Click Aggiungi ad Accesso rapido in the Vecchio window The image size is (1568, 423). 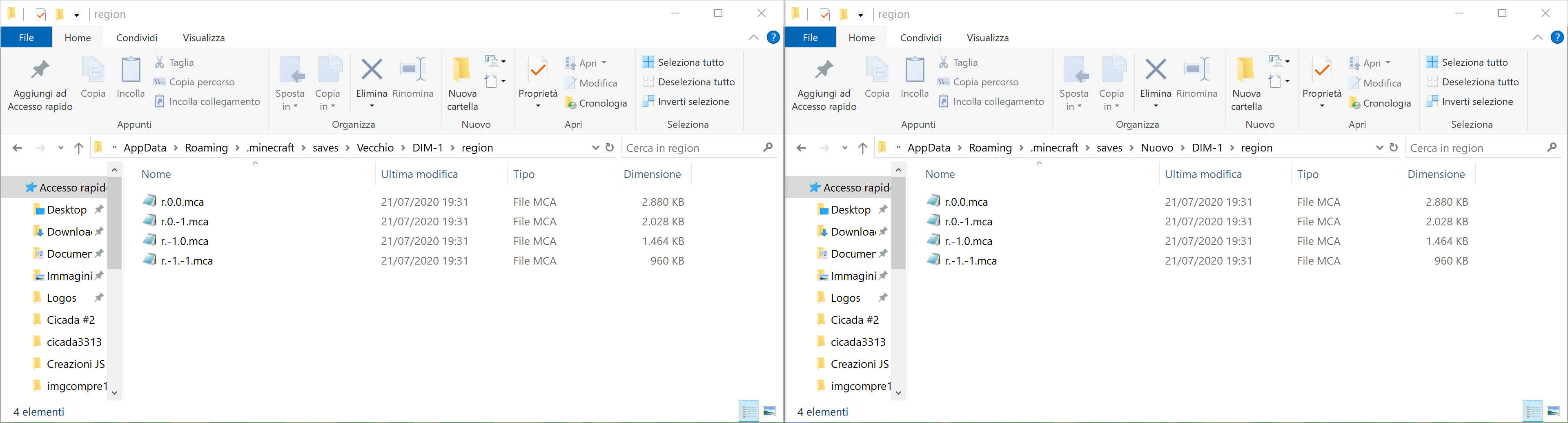[x=40, y=85]
